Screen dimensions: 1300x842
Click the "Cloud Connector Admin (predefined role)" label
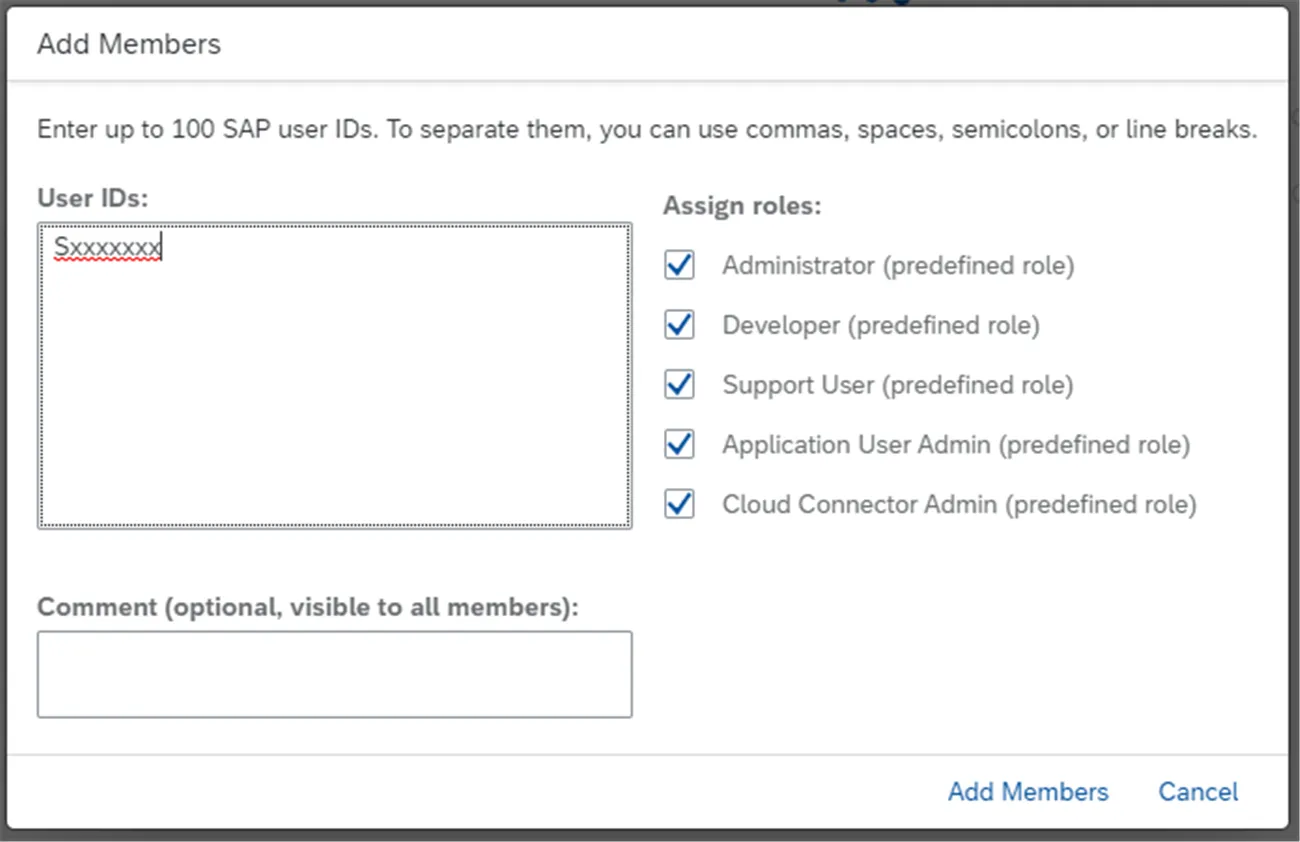959,505
